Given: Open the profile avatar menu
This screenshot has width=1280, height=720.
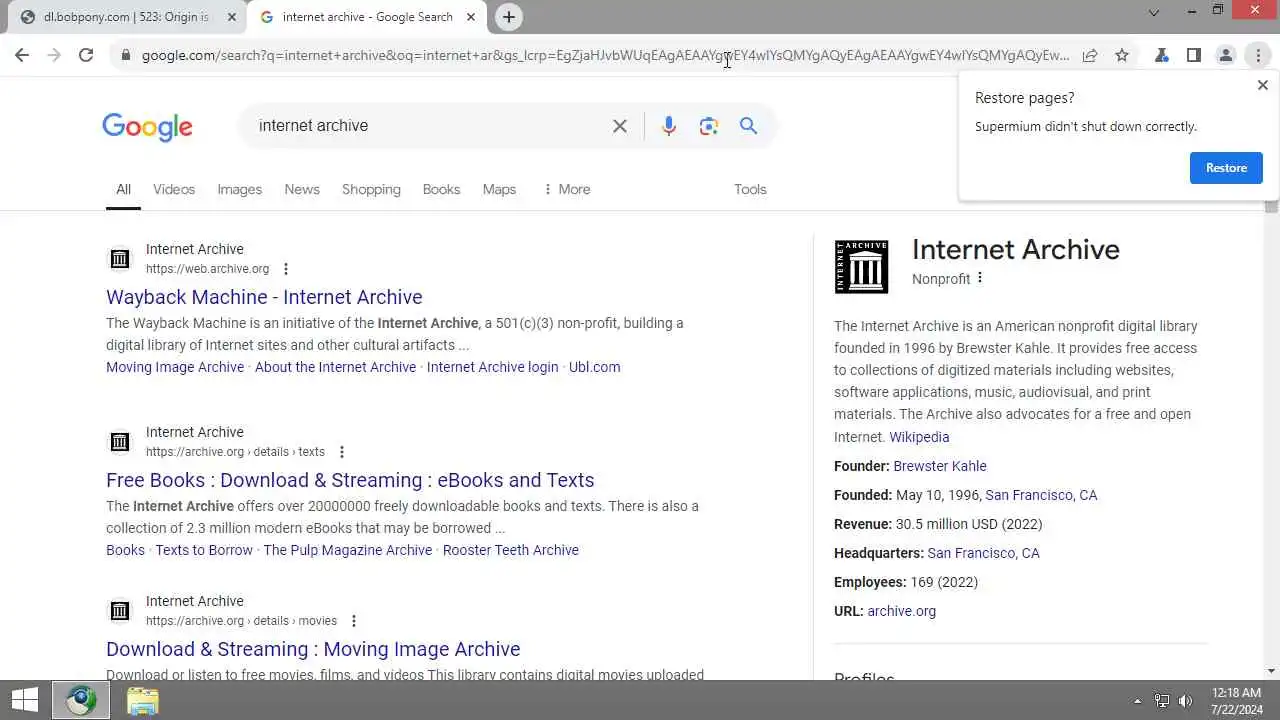Looking at the screenshot, I should point(1226,55).
